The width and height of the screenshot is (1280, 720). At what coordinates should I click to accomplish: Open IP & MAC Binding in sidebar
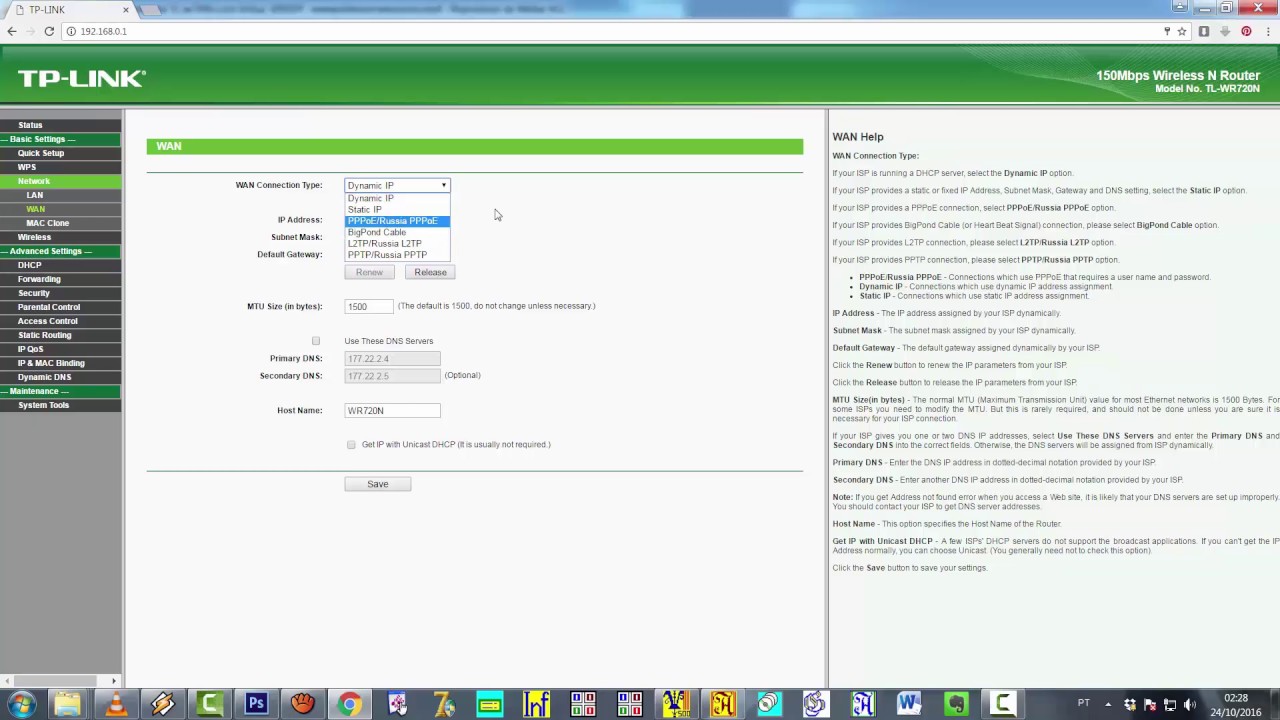(51, 363)
